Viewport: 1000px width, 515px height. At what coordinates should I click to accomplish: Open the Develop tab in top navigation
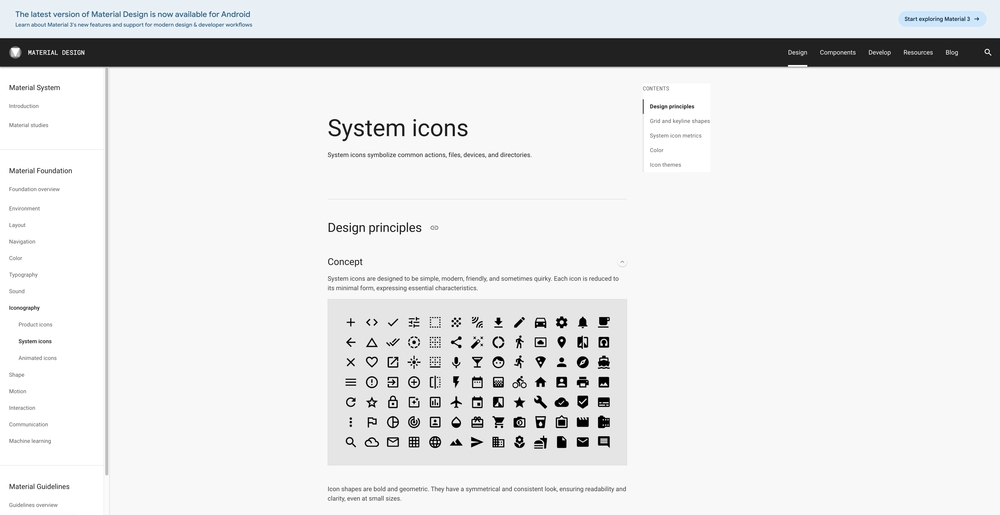[879, 52]
